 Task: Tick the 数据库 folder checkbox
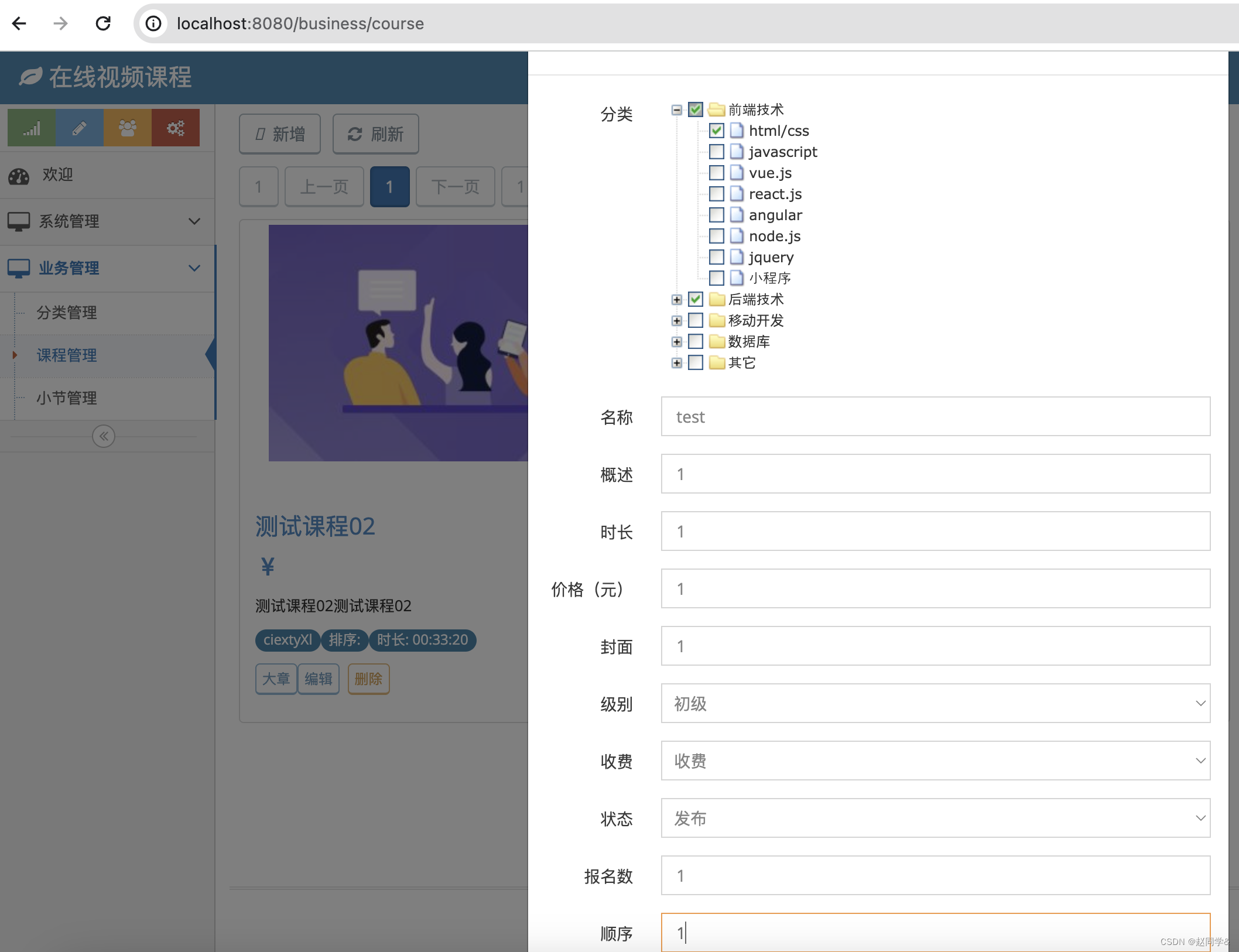pyautogui.click(x=695, y=341)
